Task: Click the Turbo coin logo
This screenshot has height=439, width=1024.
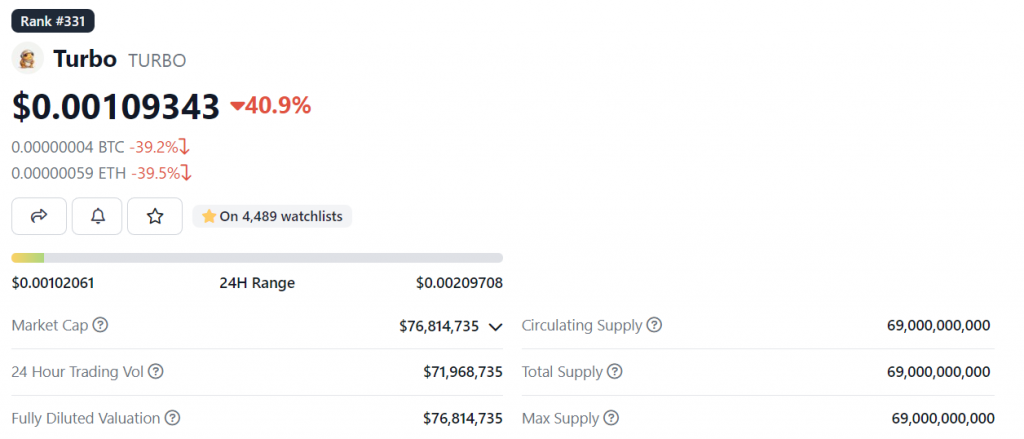Action: coord(27,59)
